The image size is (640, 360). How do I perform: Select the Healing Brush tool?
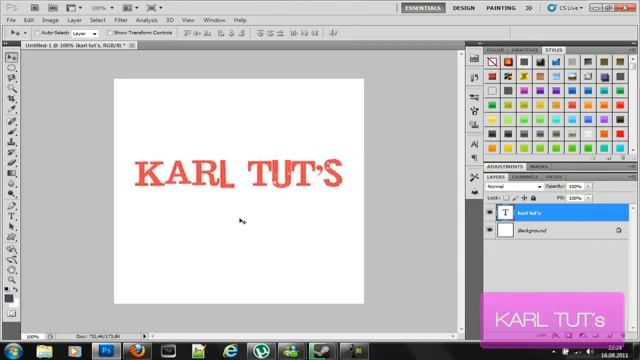[11, 121]
